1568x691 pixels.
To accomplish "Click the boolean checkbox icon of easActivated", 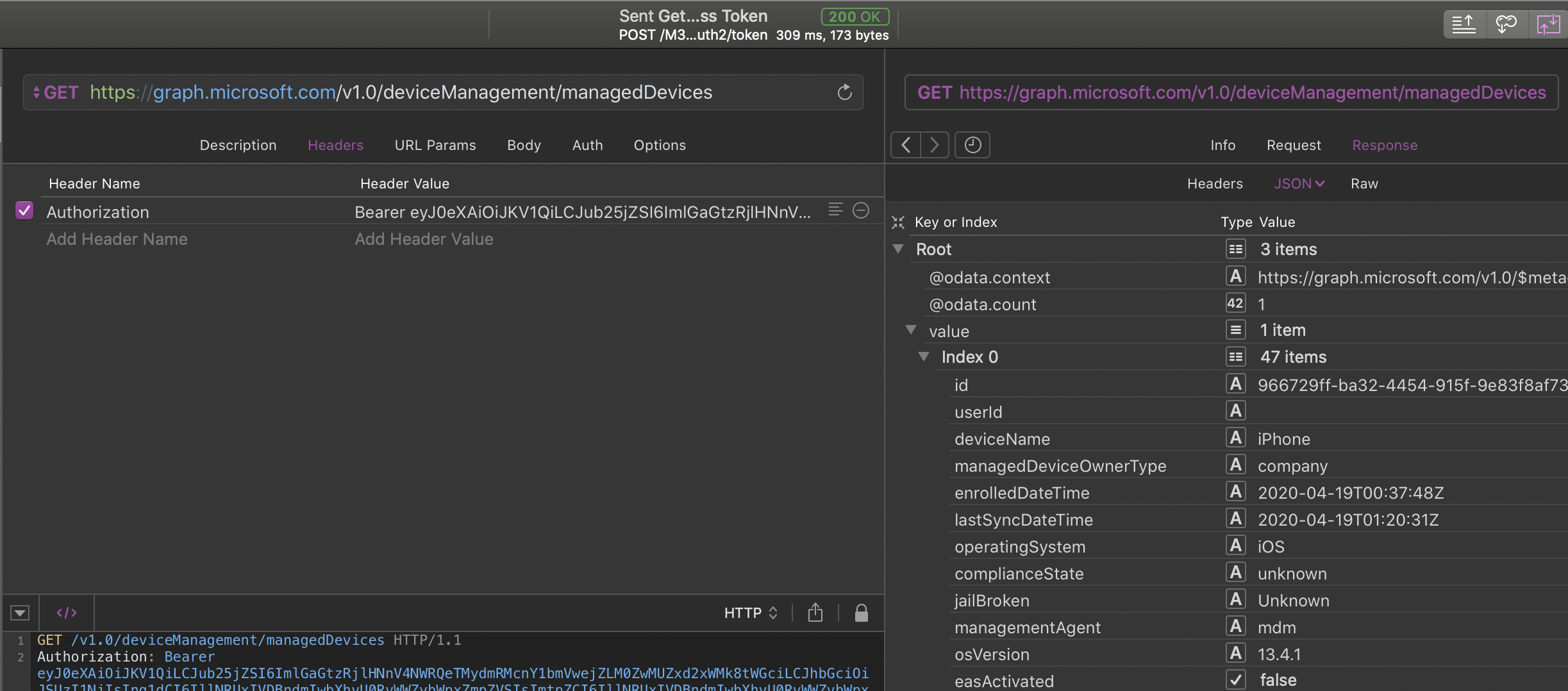I will click(x=1235, y=680).
